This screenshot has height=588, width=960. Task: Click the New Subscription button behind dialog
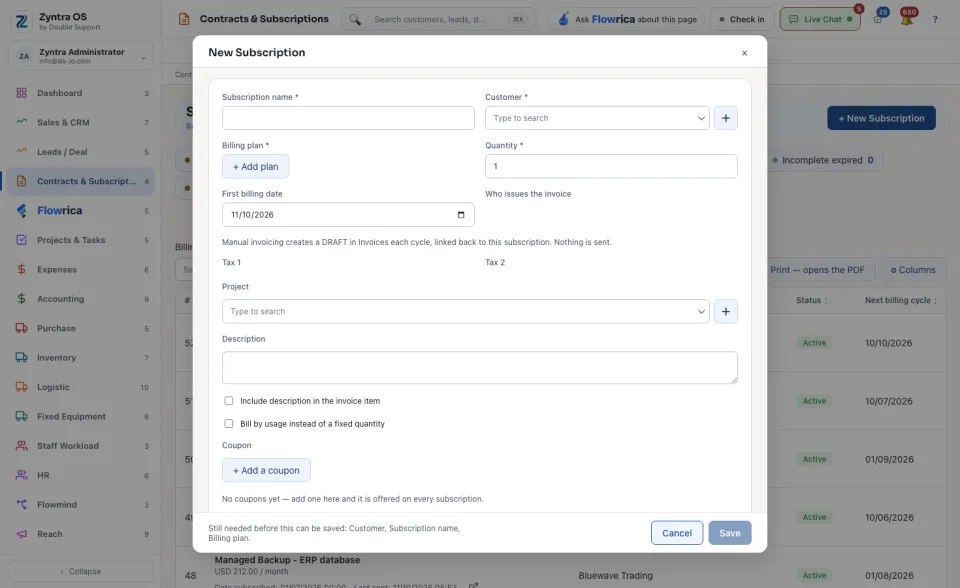click(881, 118)
